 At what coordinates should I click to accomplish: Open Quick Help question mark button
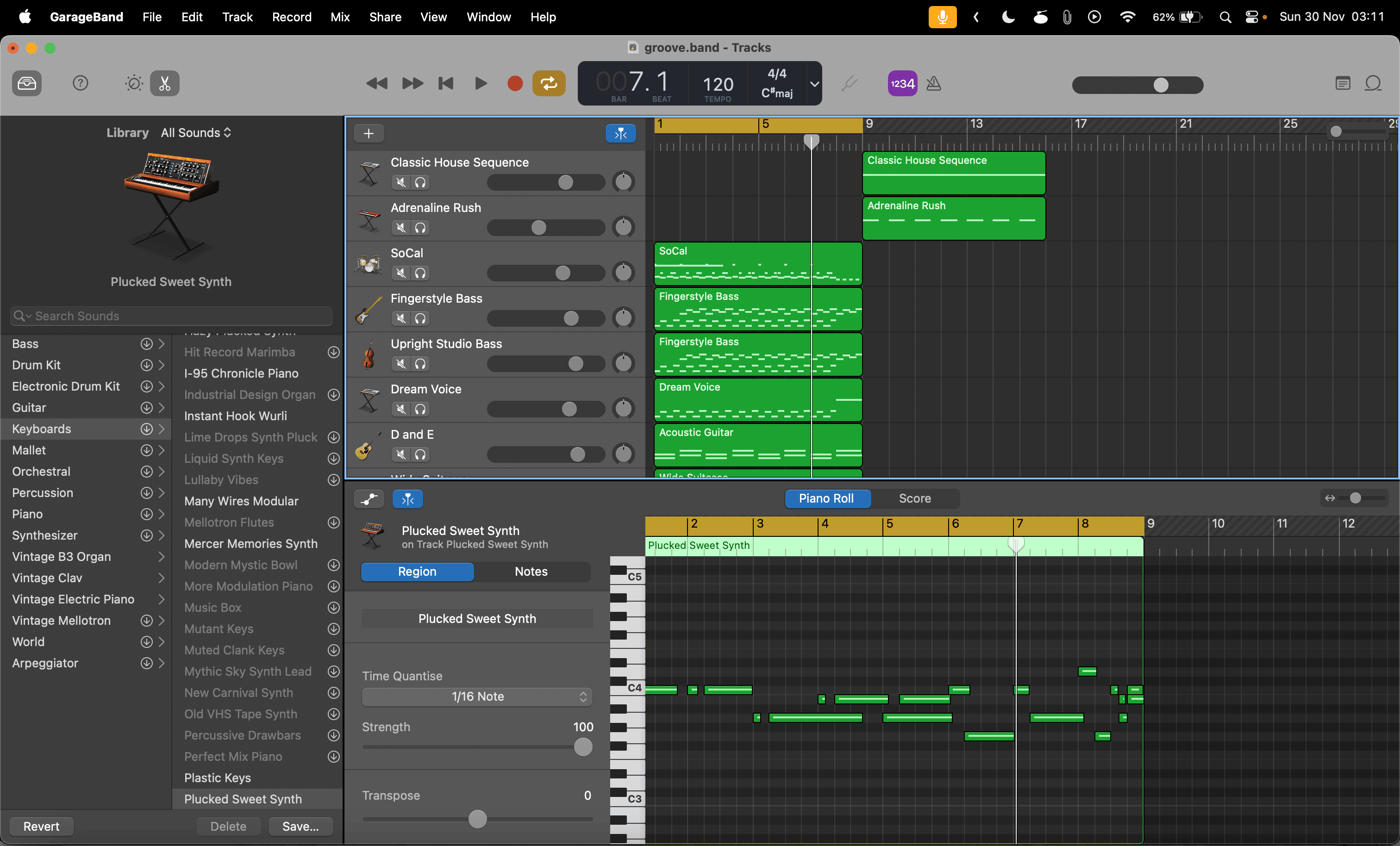tap(81, 83)
